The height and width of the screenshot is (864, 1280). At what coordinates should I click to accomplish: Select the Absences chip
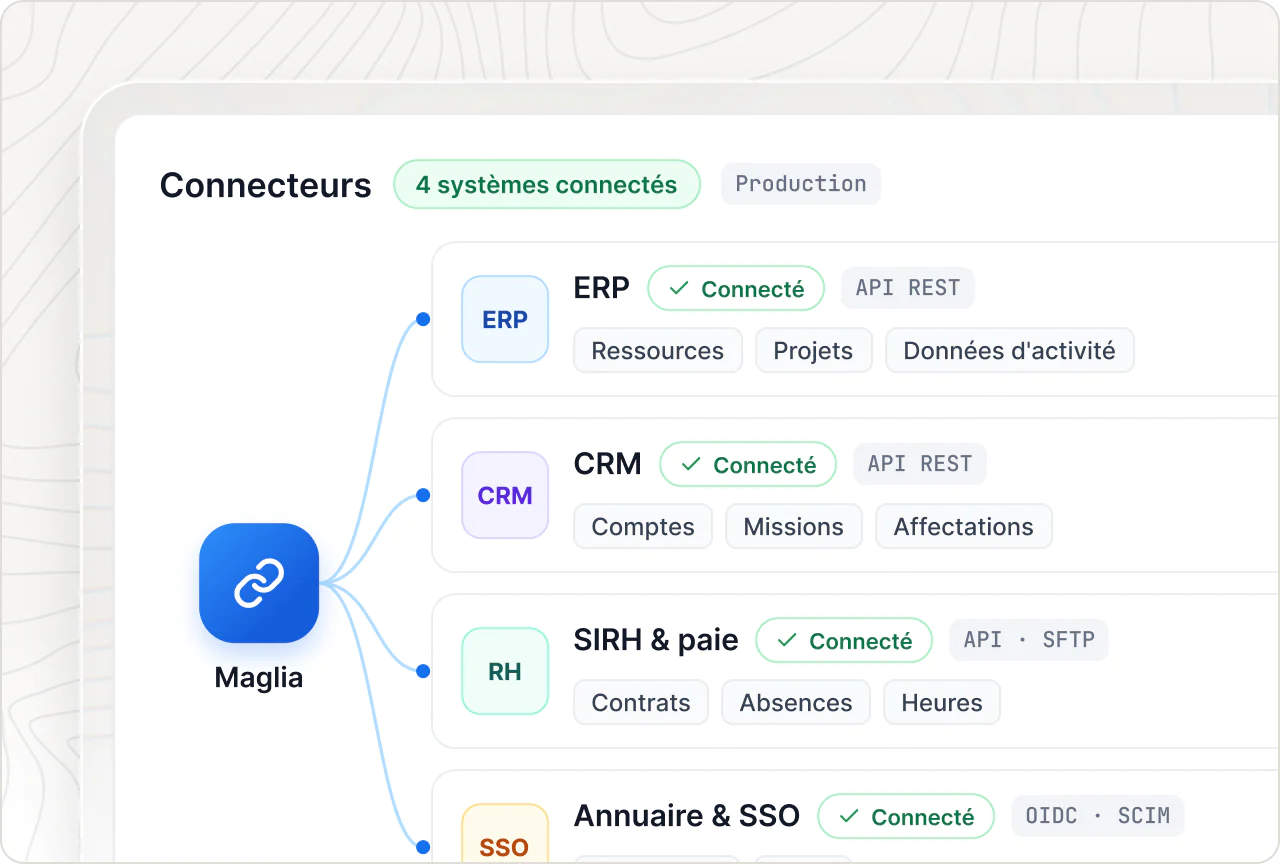(796, 703)
